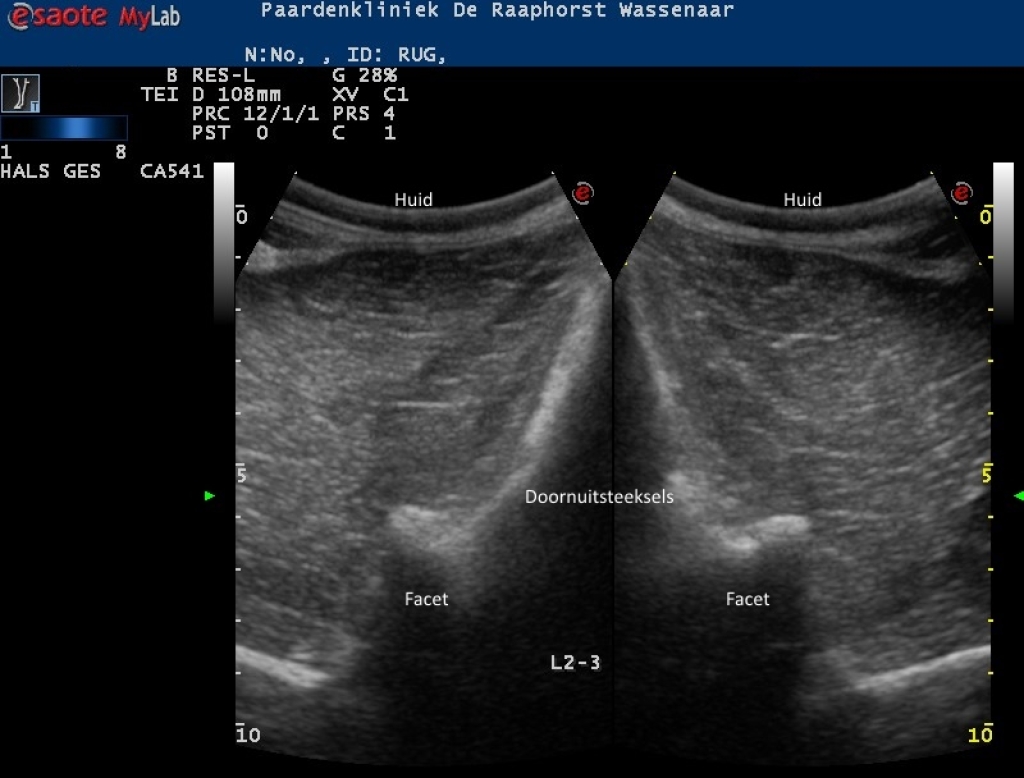Image resolution: width=1024 pixels, height=778 pixels.
Task: Click the red orientation marker on right image
Action: coord(962,193)
